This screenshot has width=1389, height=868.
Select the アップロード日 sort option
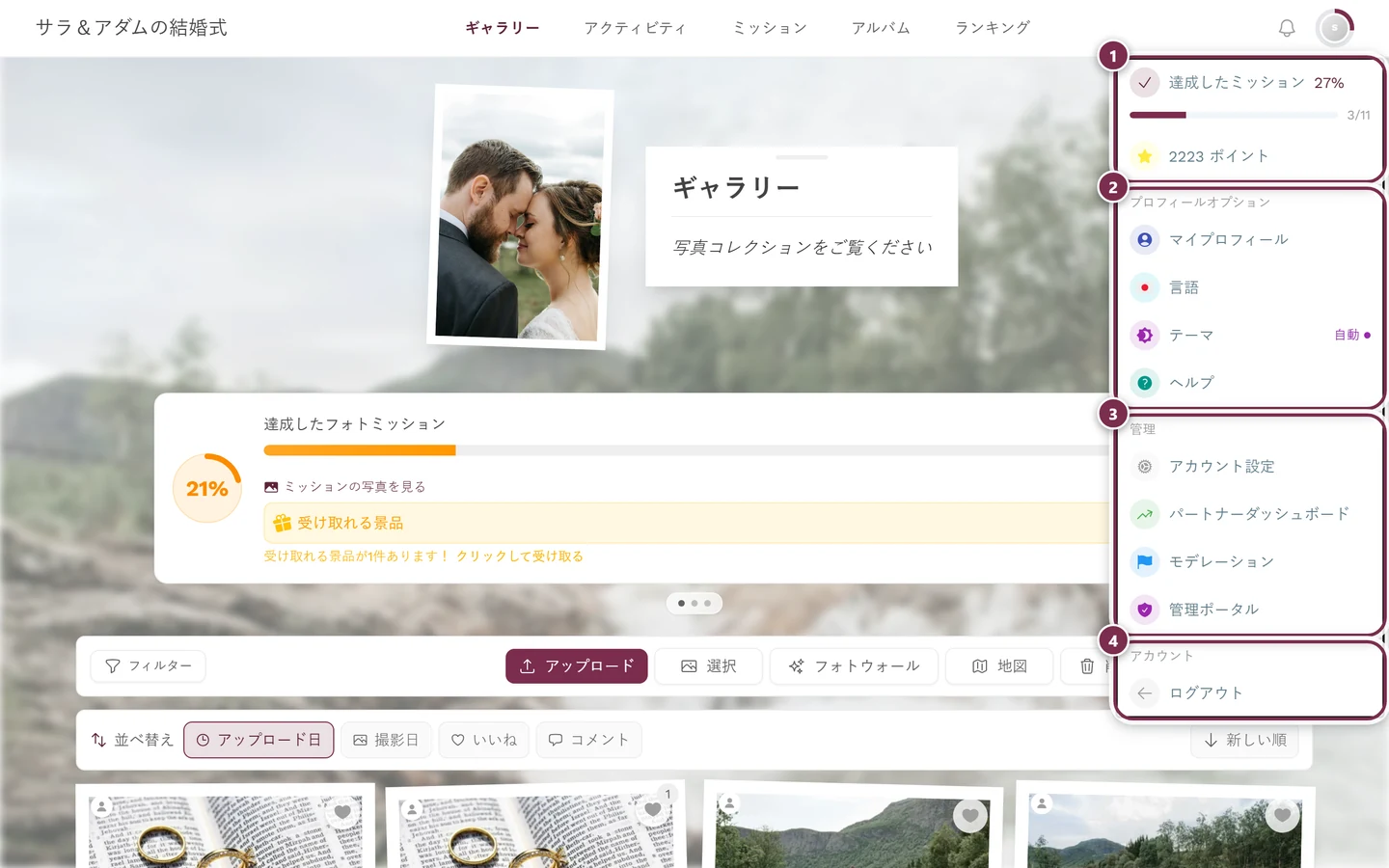(259, 740)
